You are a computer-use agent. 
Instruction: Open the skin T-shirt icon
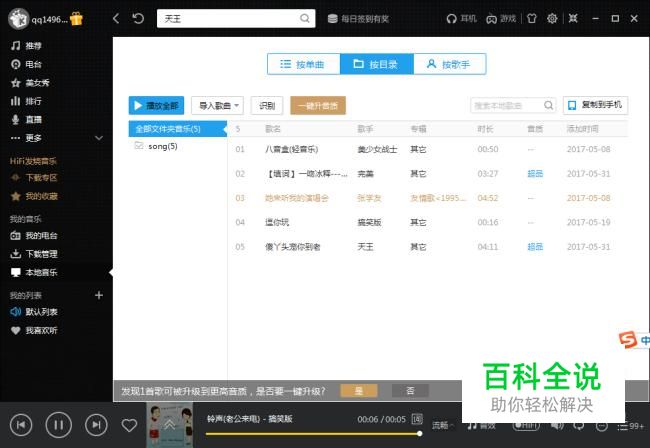tap(531, 19)
